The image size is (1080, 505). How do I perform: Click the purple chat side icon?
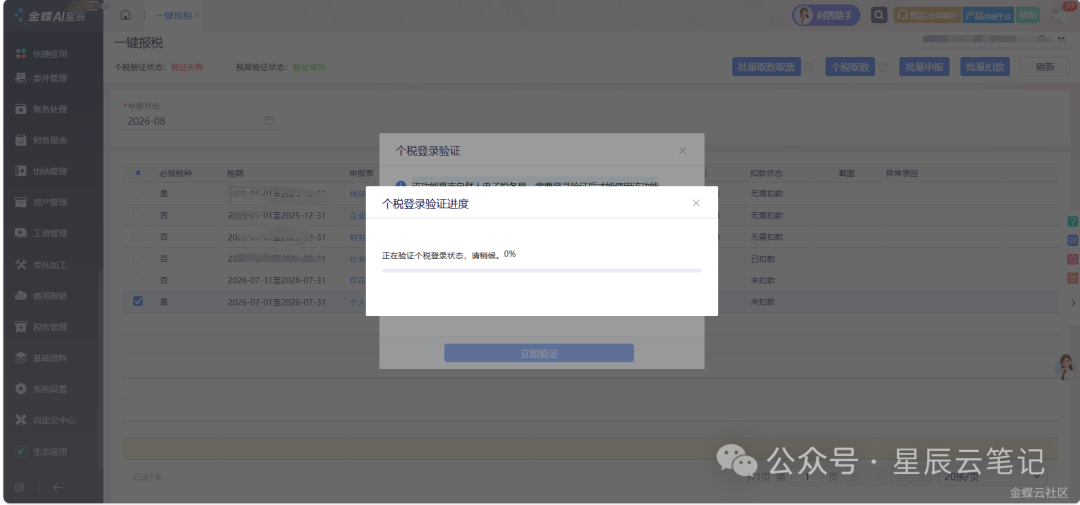click(x=1072, y=240)
